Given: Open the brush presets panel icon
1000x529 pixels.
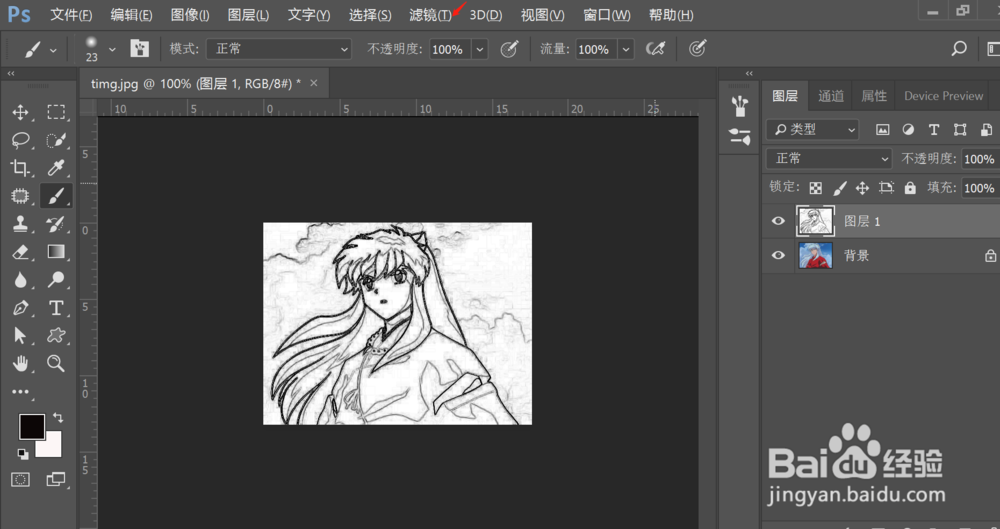Looking at the screenshot, I should coord(740,106).
